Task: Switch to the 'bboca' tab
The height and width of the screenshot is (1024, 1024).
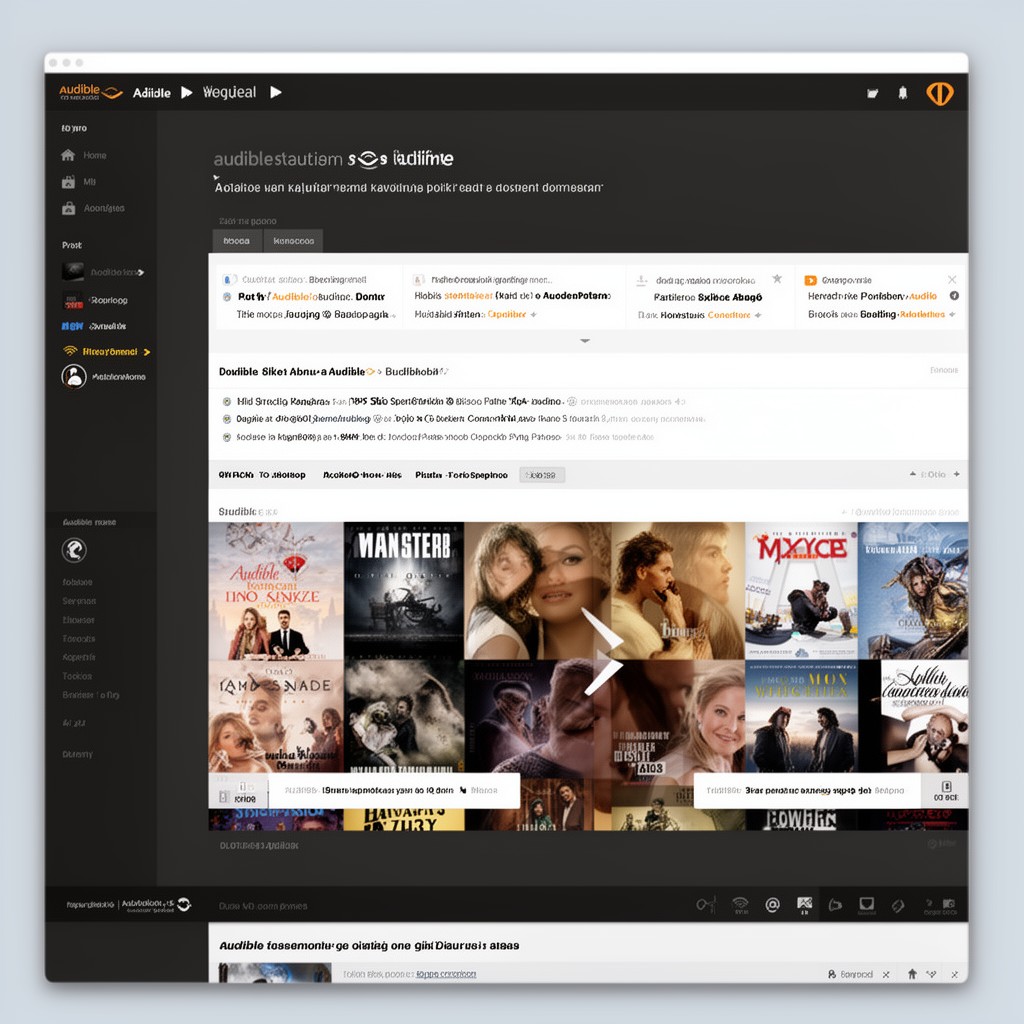Action: (236, 241)
